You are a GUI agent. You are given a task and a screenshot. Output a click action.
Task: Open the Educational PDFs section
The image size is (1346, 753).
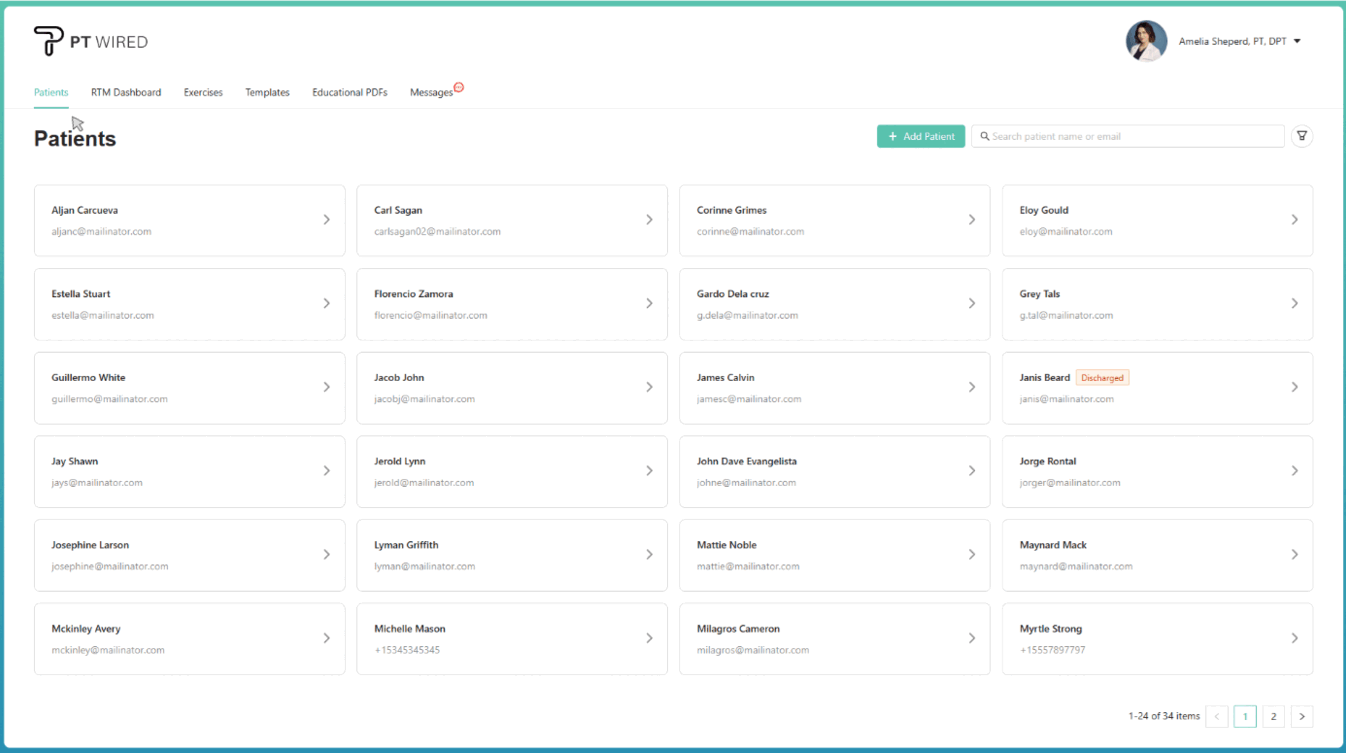tap(349, 92)
